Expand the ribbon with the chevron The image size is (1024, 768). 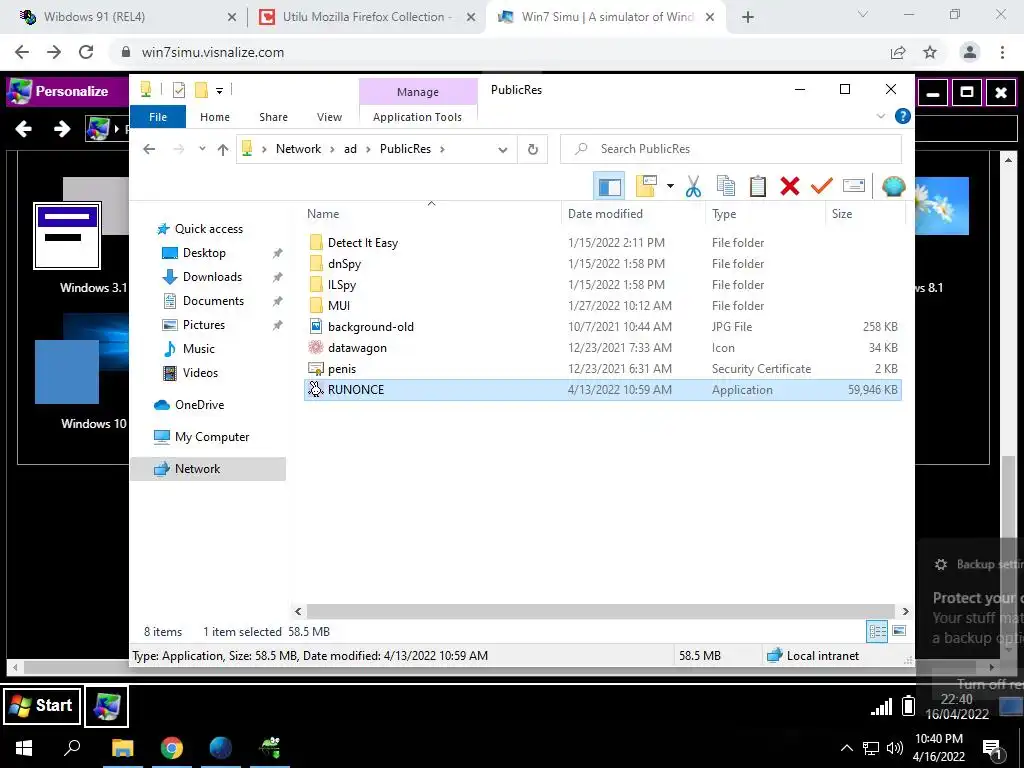(x=880, y=116)
